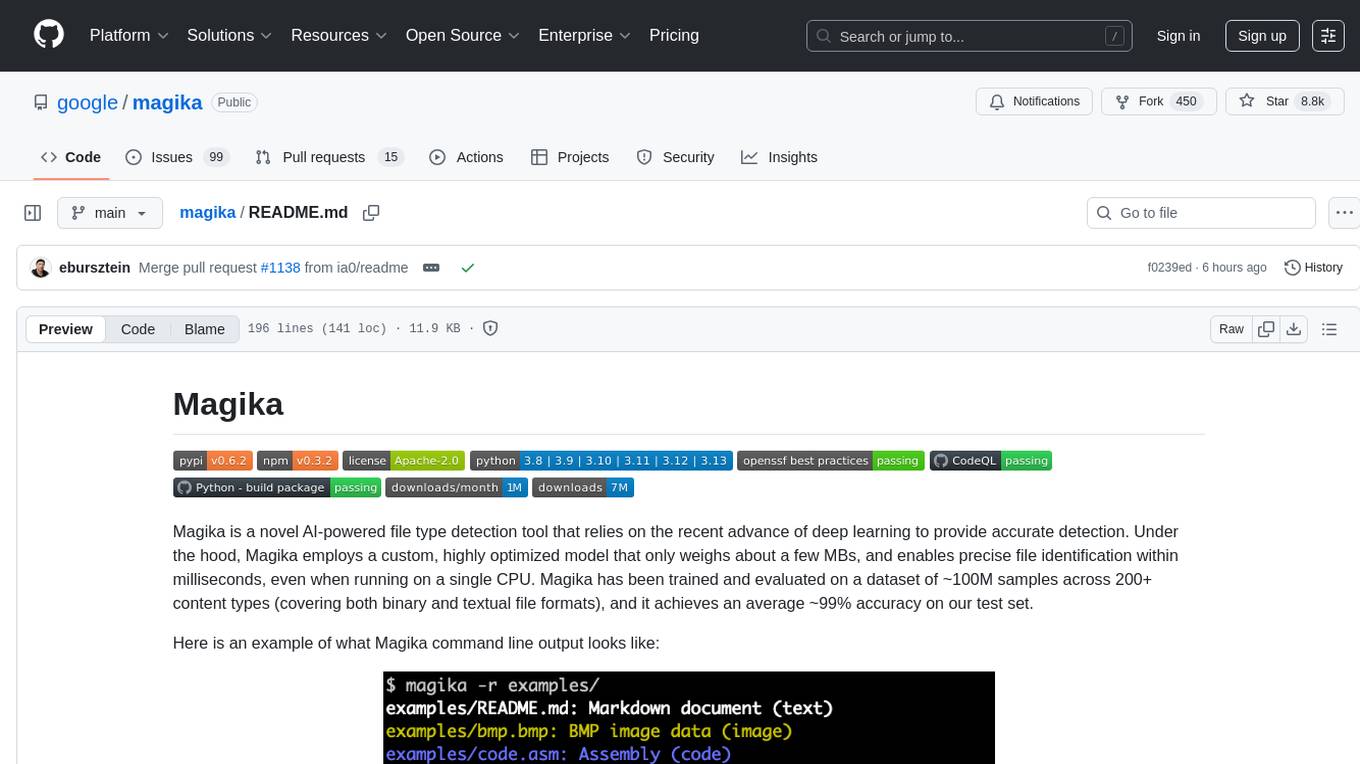Image resolution: width=1360 pixels, height=764 pixels.
Task: Show commit status checks checkmark
Action: pos(467,268)
